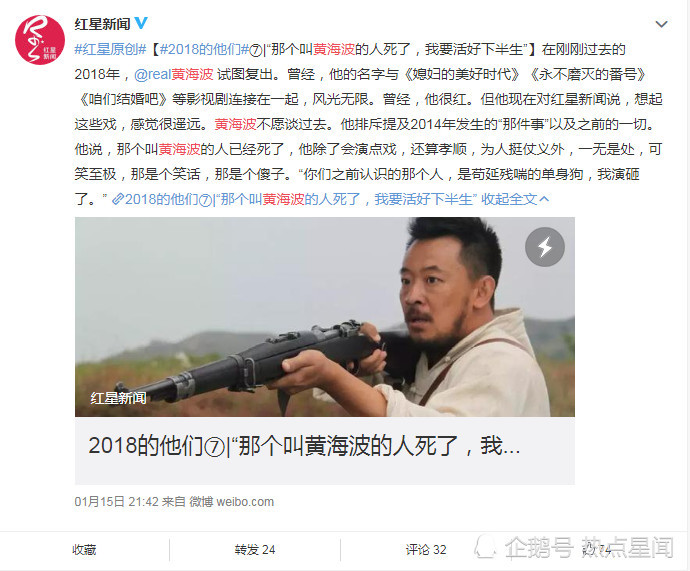Click 转发 24 to repost
Image resolution: width=690 pixels, height=571 pixels.
(254, 550)
